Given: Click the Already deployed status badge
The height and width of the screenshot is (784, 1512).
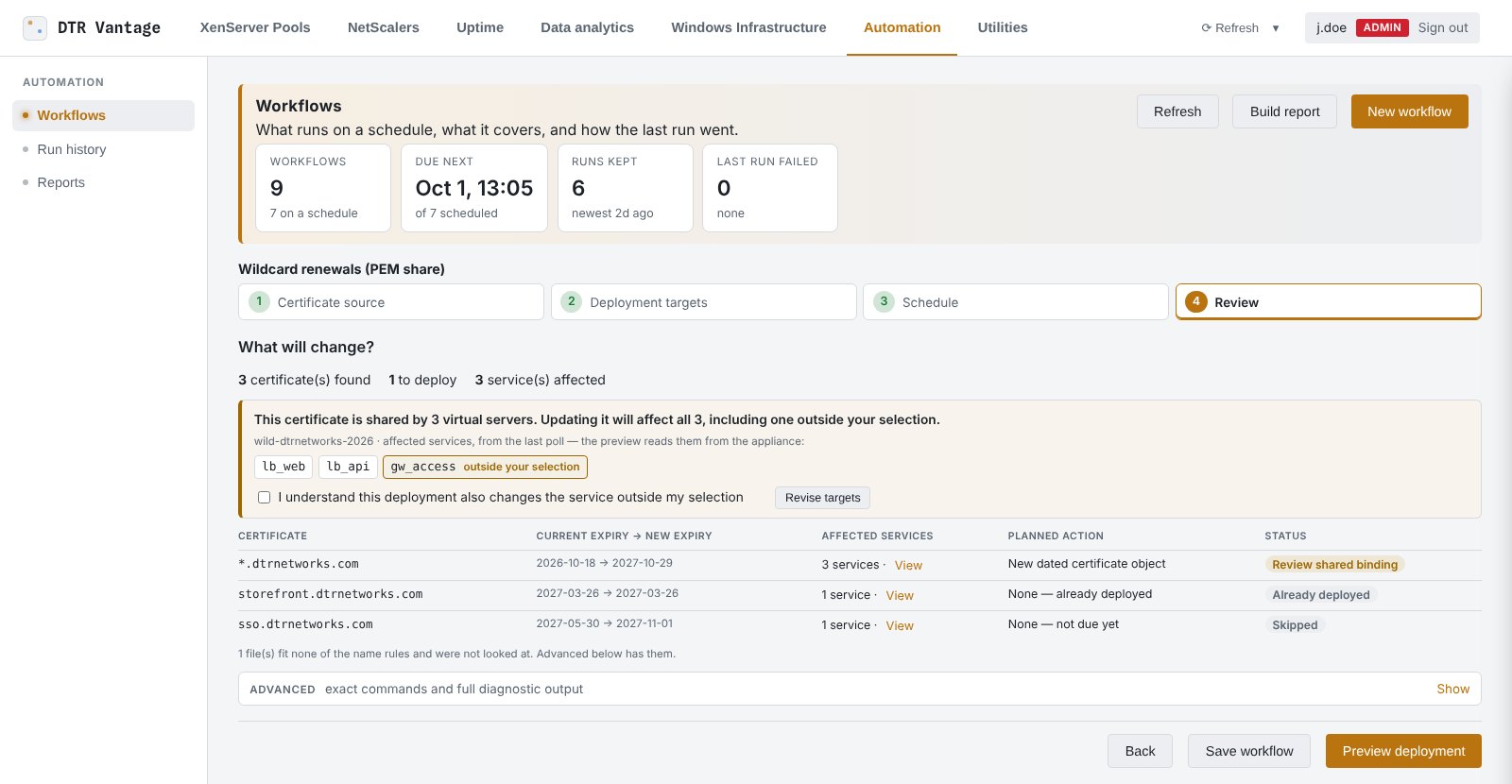Looking at the screenshot, I should 1321,595.
